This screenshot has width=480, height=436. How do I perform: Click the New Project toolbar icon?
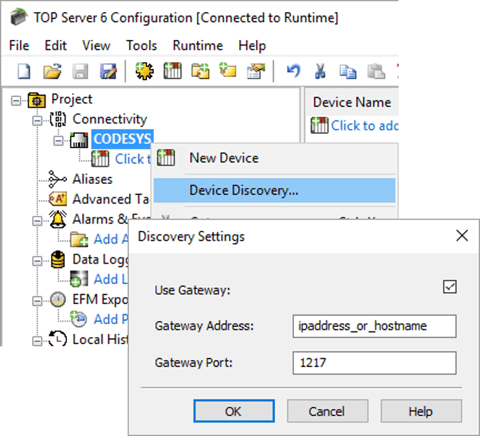coord(24,71)
